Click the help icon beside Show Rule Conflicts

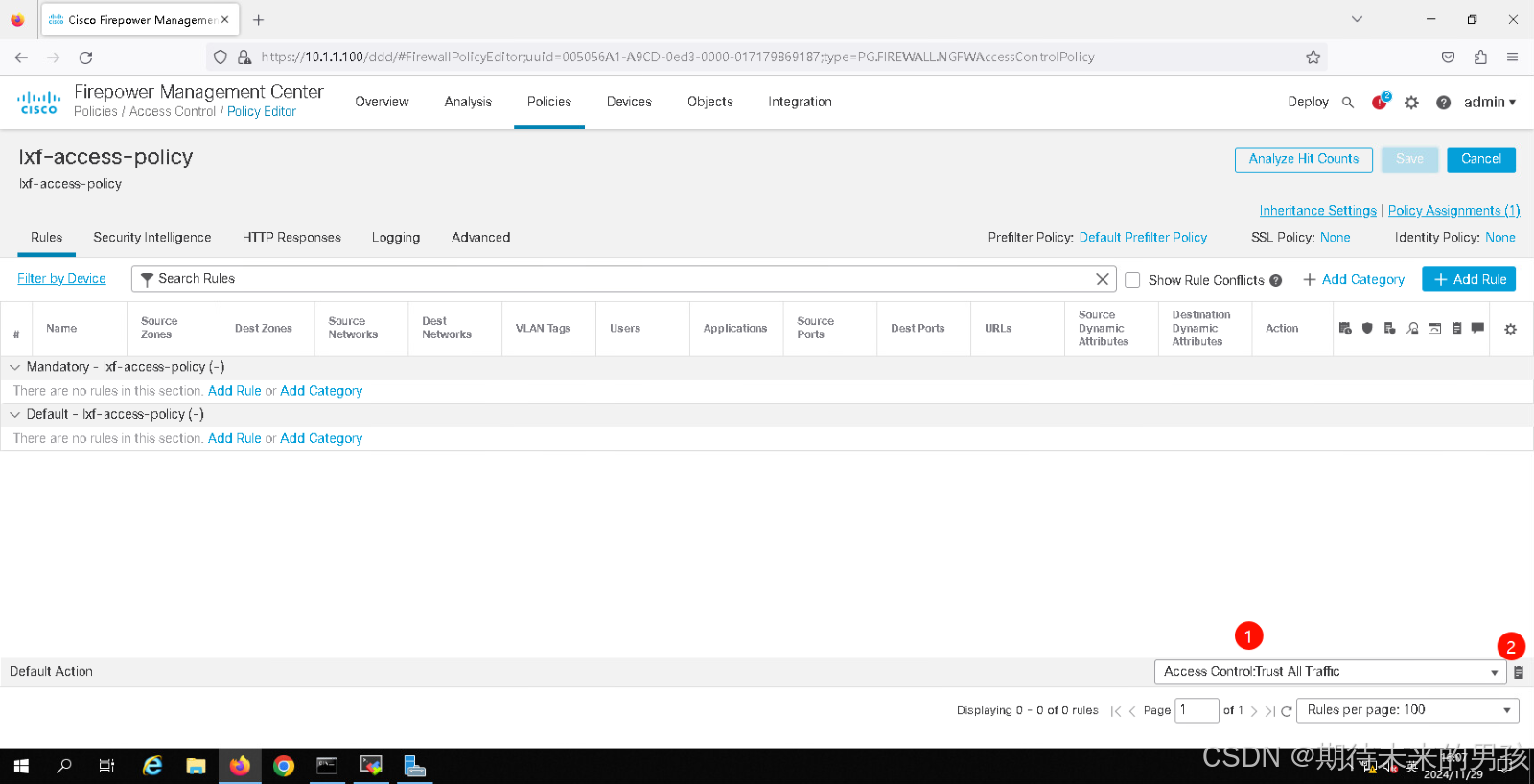point(1276,280)
